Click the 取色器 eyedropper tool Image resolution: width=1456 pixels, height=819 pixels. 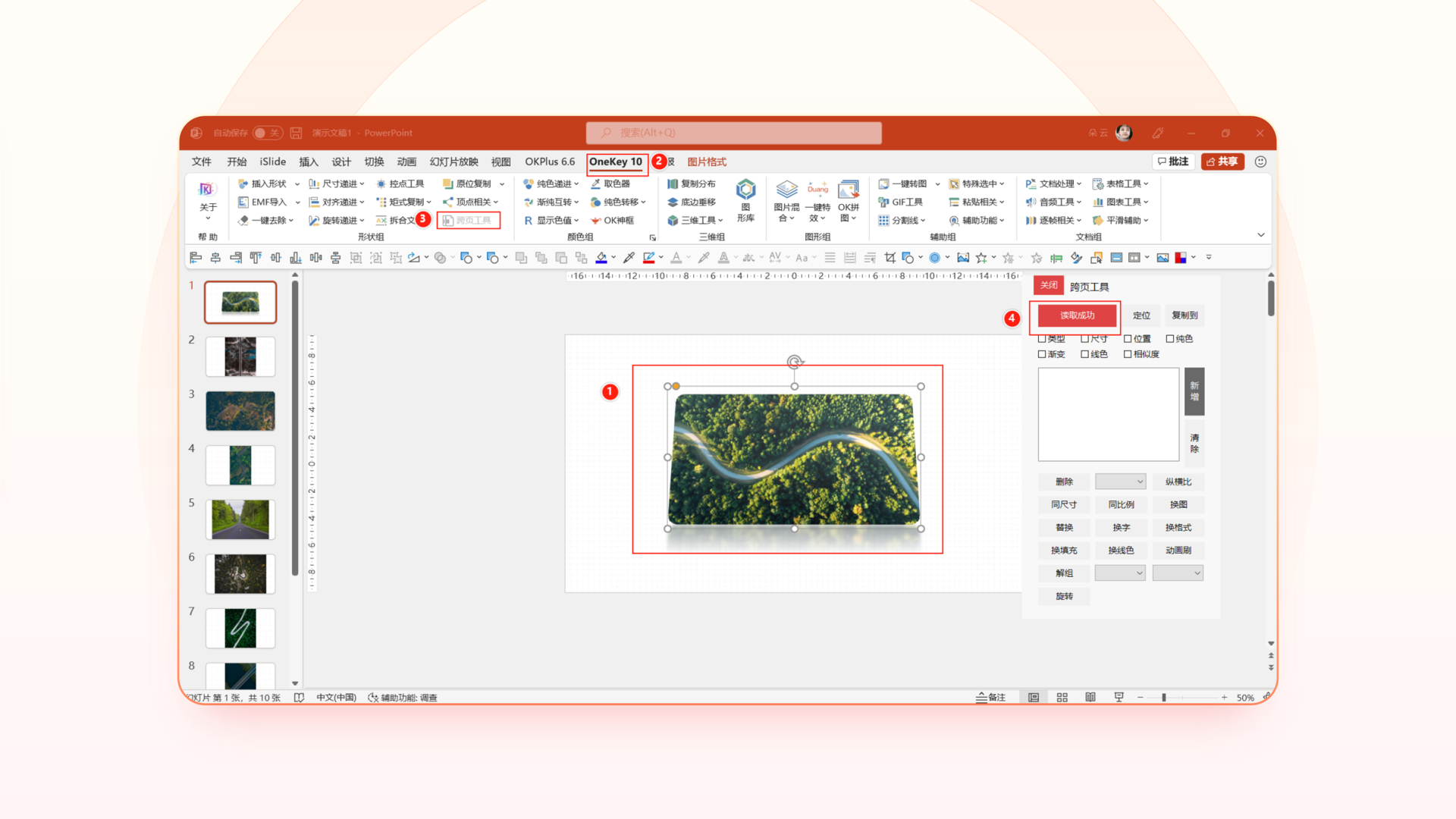[x=610, y=184]
